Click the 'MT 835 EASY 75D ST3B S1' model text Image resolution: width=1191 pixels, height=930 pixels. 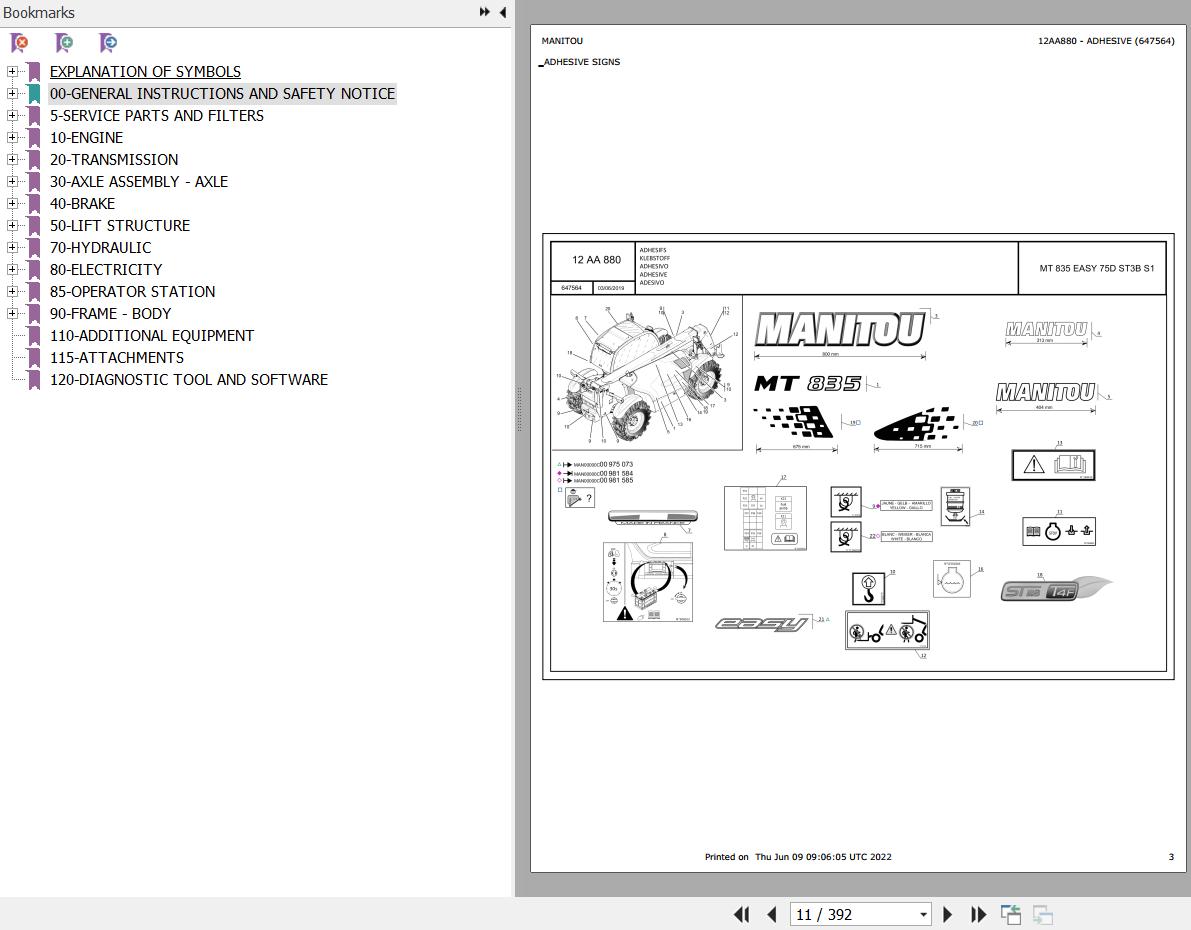pos(1096,268)
